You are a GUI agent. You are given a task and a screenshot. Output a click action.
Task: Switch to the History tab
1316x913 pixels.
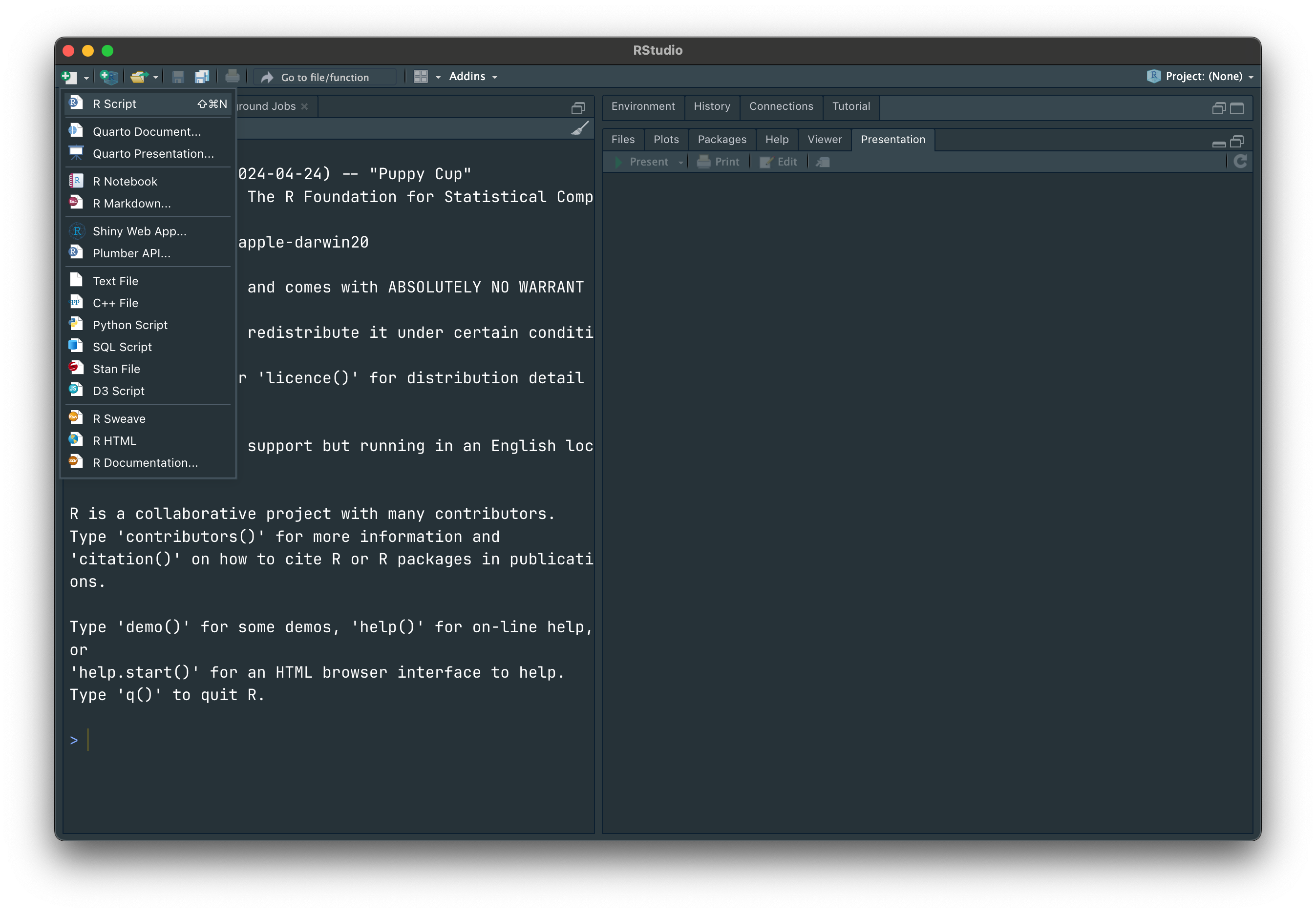click(x=712, y=106)
